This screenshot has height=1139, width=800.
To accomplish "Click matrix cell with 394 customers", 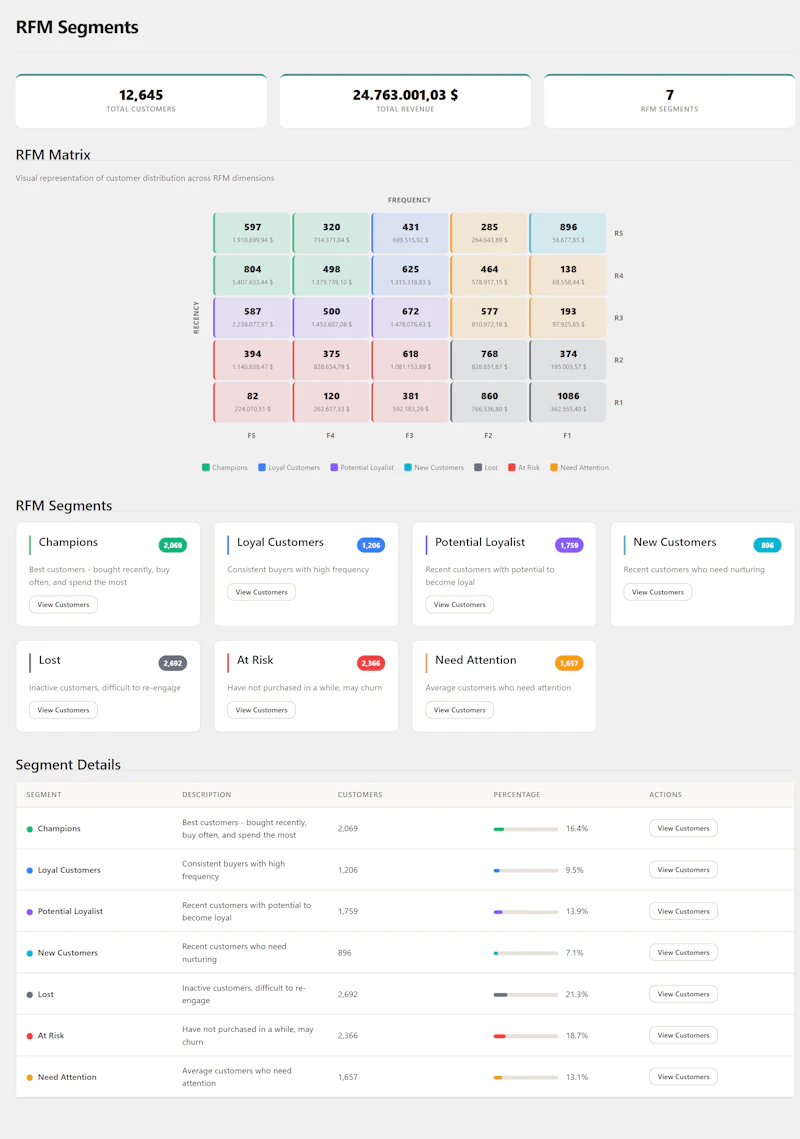I will pos(252,360).
